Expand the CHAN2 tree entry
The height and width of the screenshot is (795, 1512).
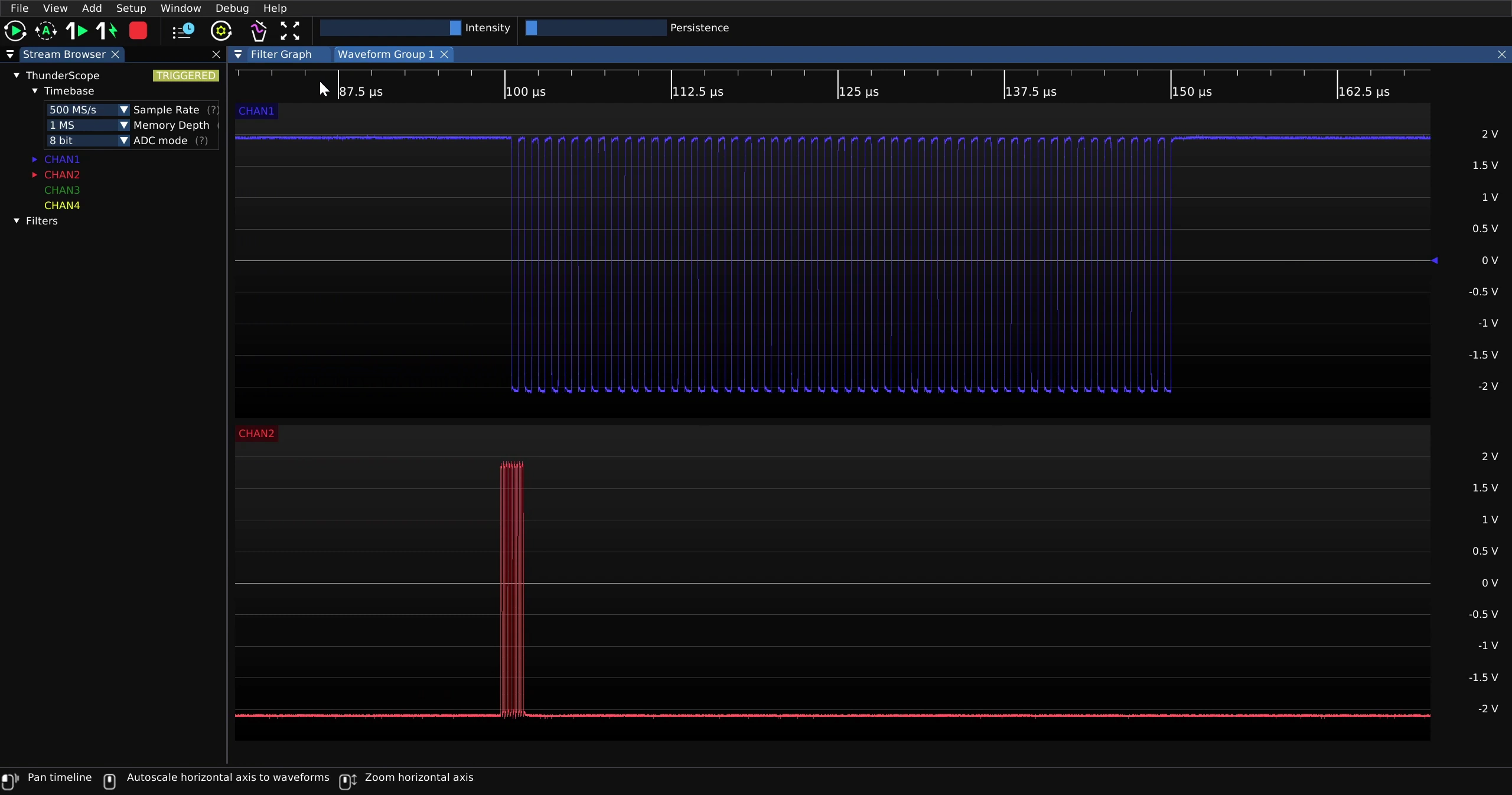[x=35, y=175]
